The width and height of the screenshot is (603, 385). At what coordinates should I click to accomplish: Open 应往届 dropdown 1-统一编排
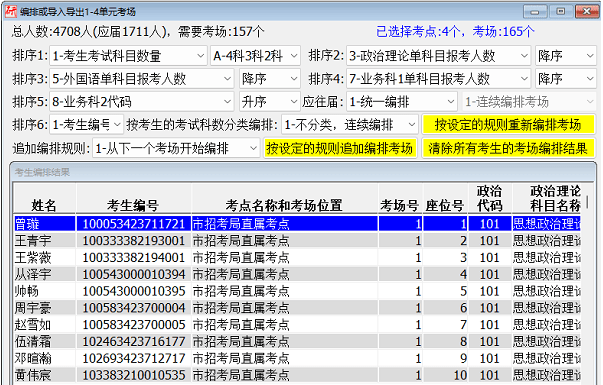click(x=402, y=102)
